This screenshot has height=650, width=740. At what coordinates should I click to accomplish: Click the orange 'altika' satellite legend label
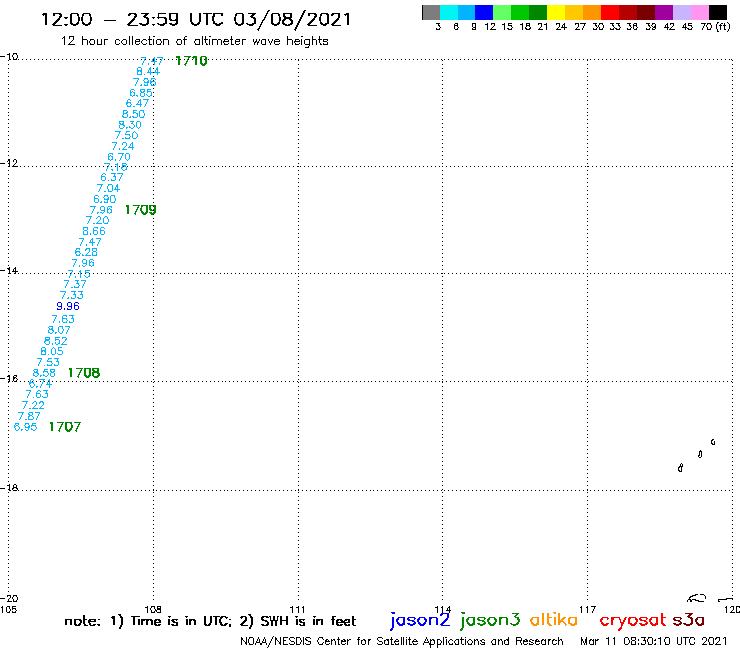tap(554, 620)
